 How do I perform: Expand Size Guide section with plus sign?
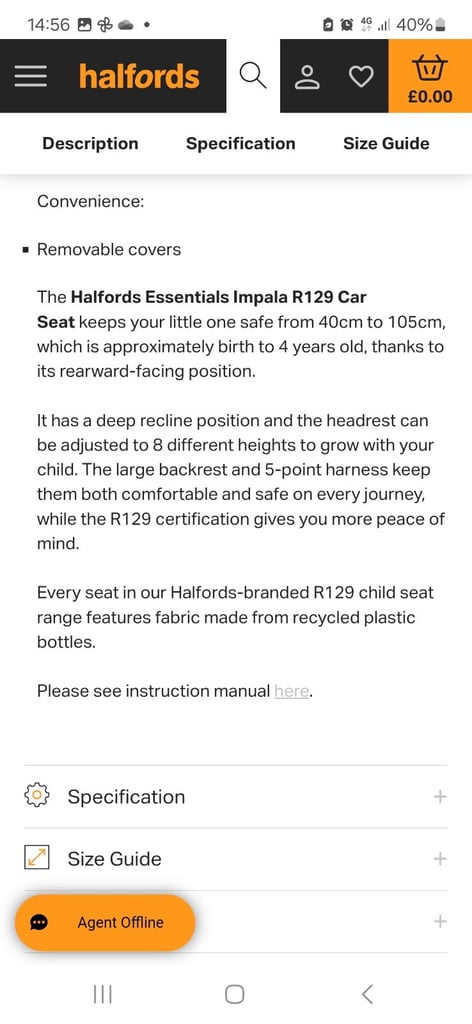point(441,858)
